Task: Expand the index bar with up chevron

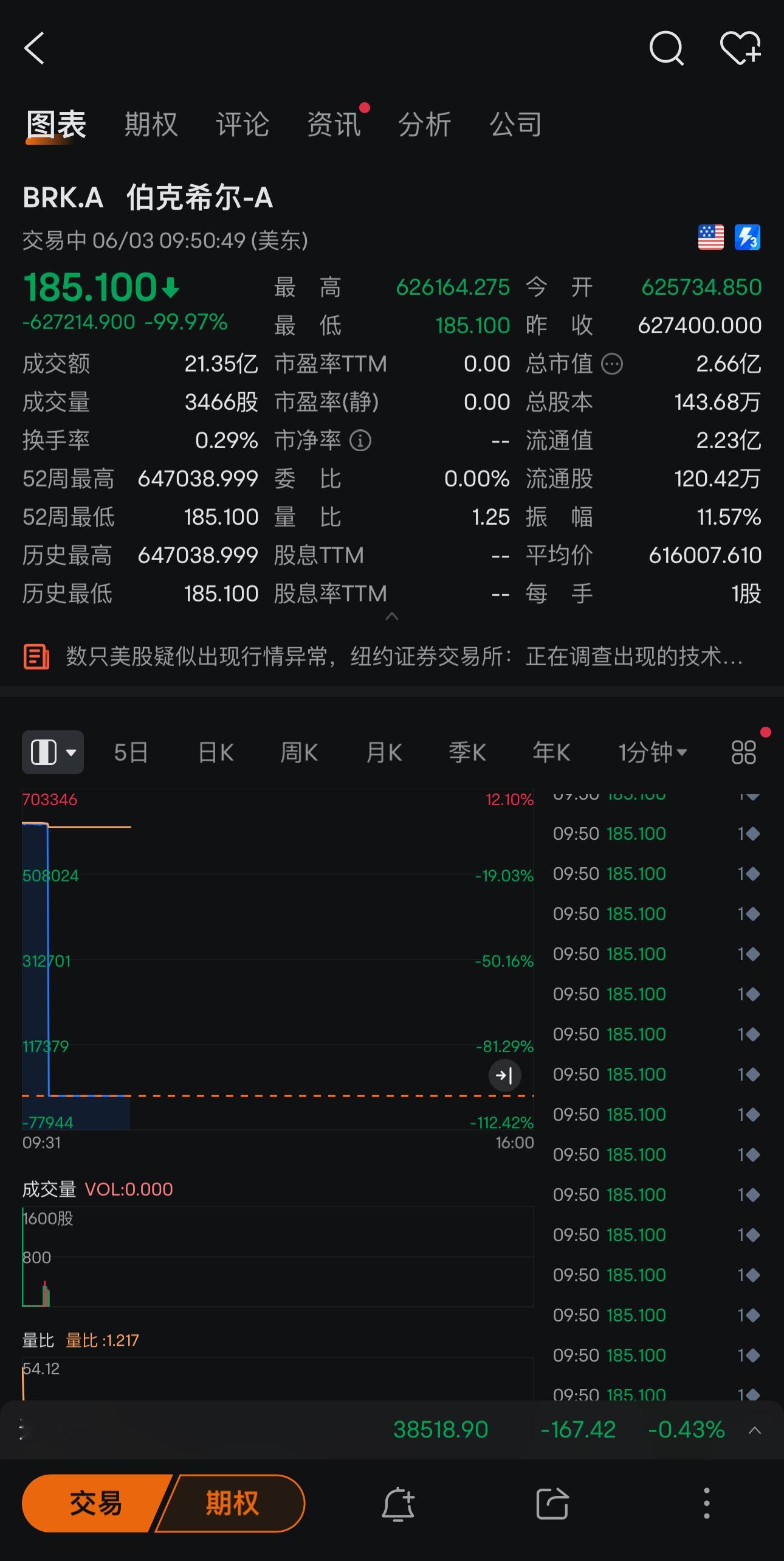Action: tap(755, 1430)
